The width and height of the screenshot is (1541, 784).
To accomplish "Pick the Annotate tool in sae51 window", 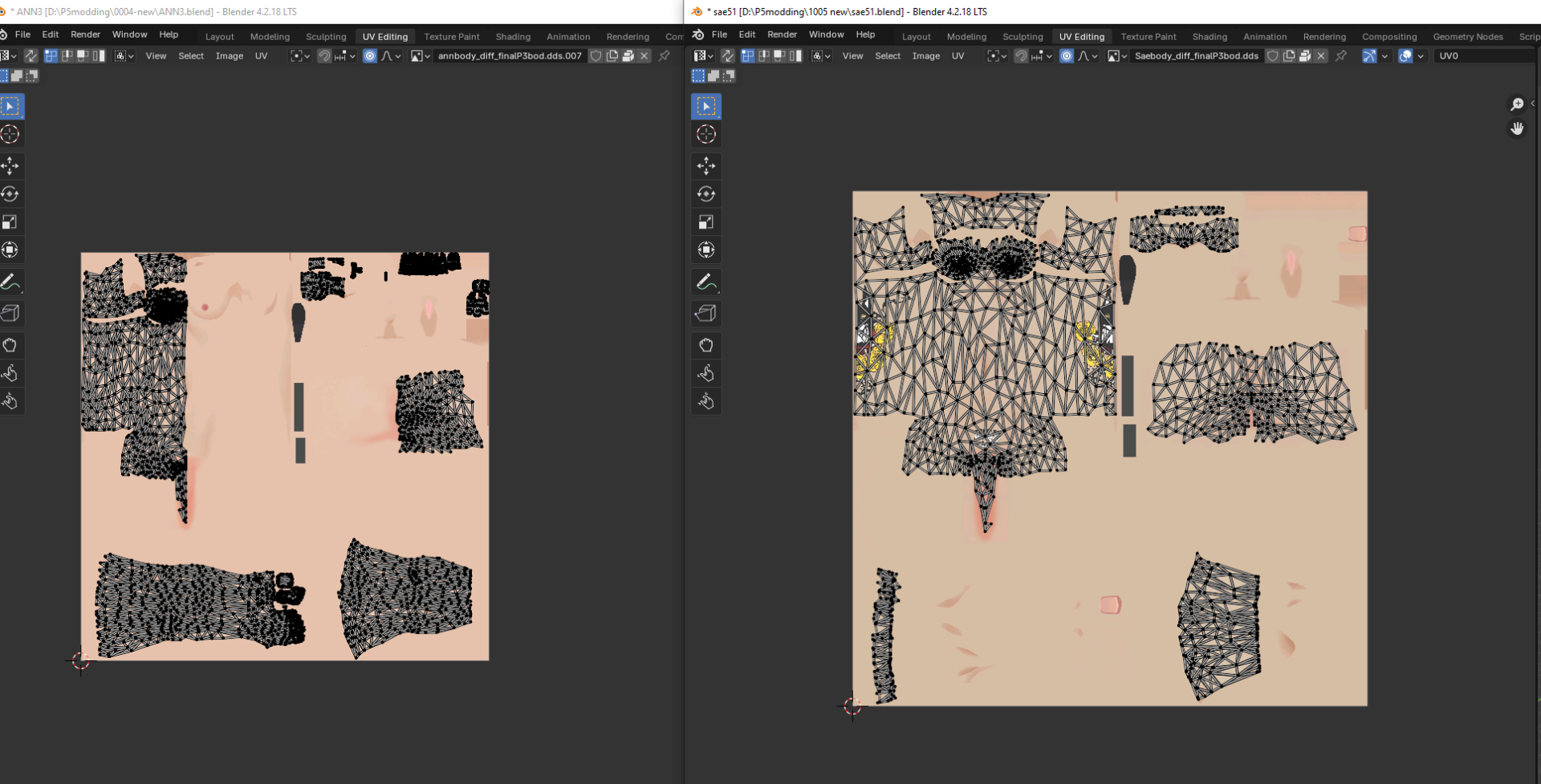I will point(706,282).
